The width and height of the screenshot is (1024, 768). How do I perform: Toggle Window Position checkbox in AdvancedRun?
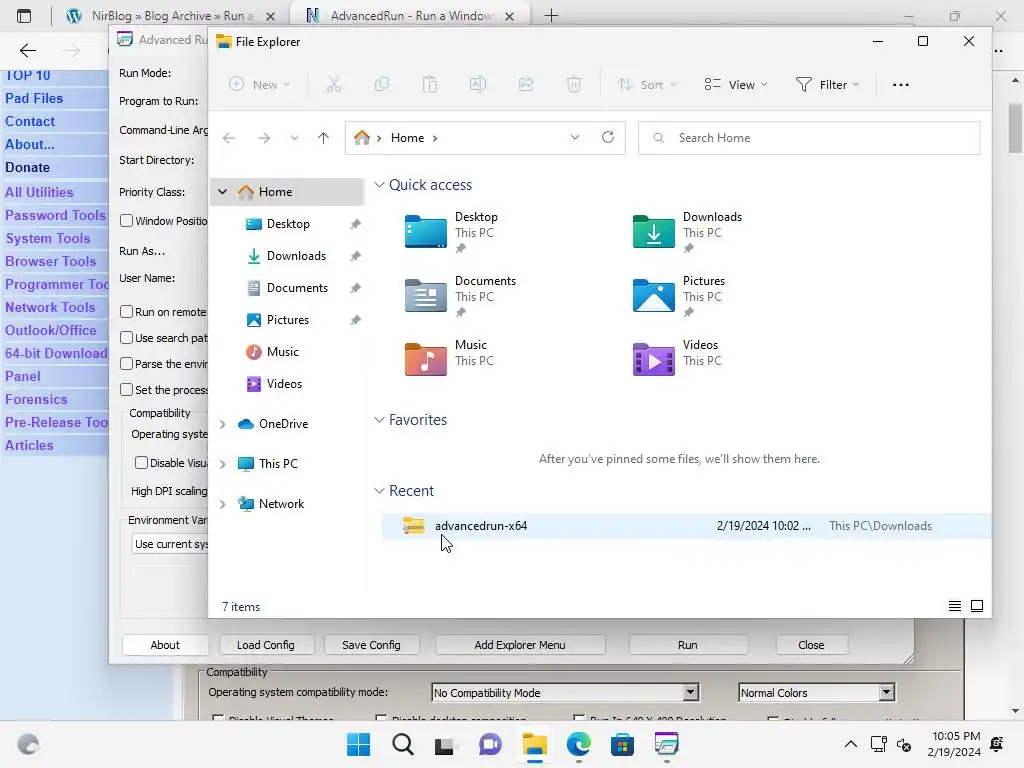tap(127, 221)
